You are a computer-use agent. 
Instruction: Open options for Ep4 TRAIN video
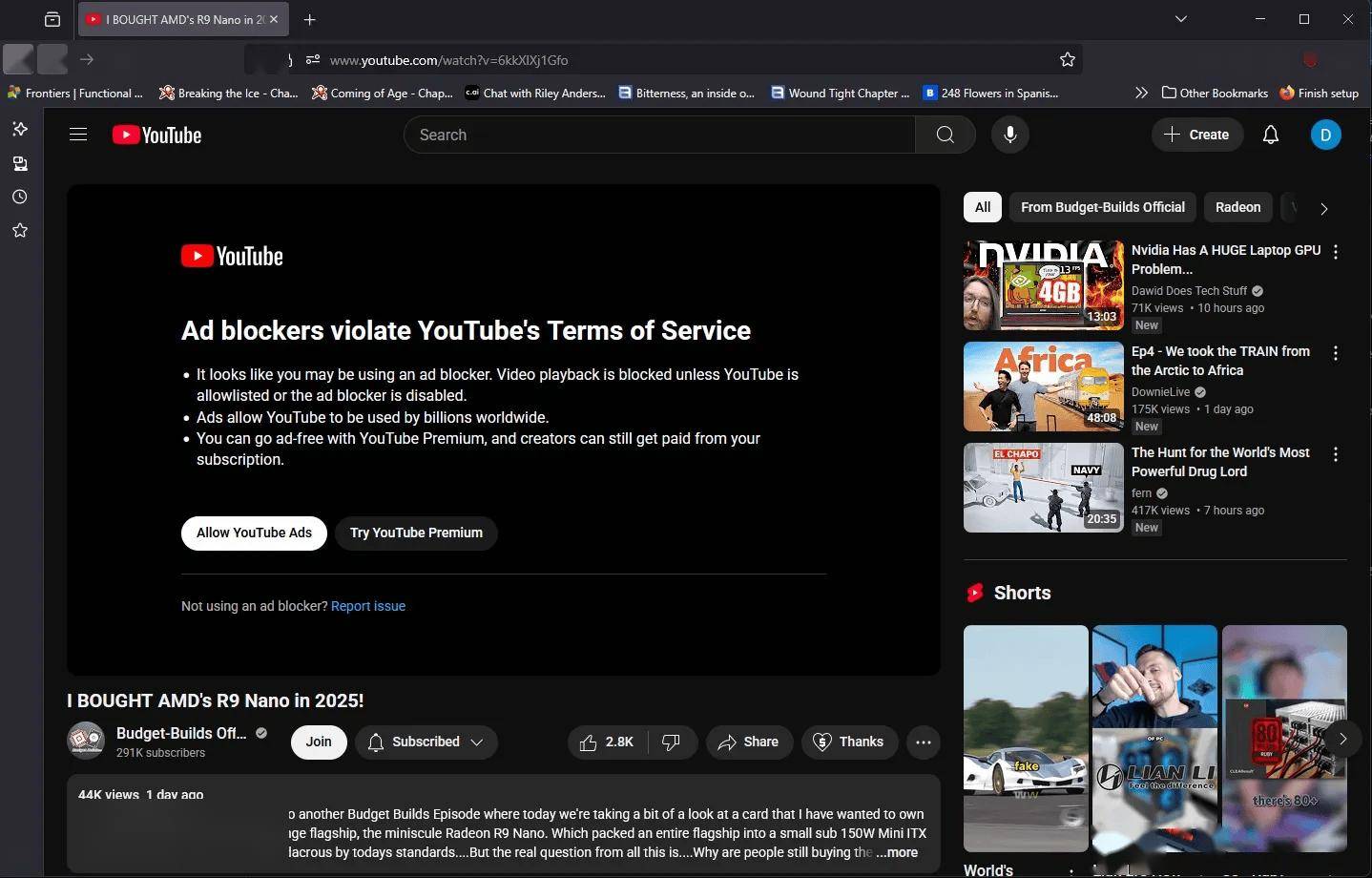tap(1336, 353)
